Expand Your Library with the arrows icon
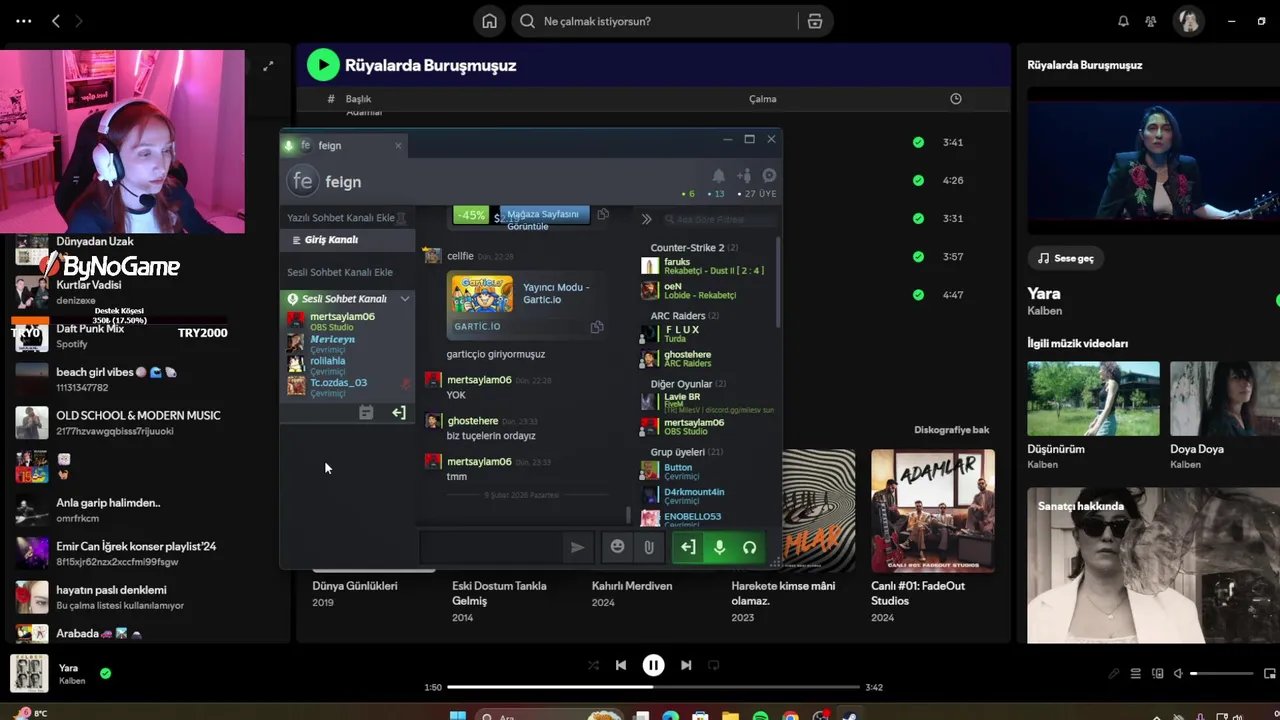The width and height of the screenshot is (1280, 720). [x=268, y=66]
